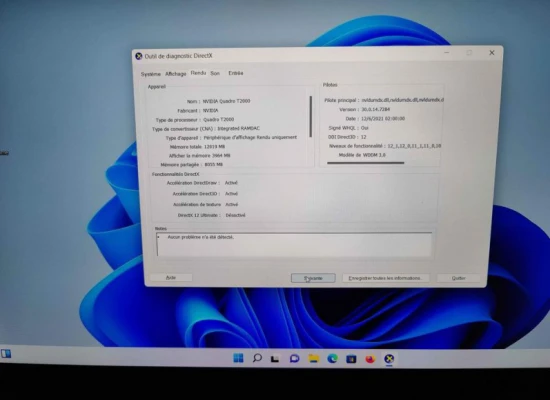Click the Pilote principal nvldumdx.dll value
Viewport: 550px width, 400px height.
click(402, 100)
